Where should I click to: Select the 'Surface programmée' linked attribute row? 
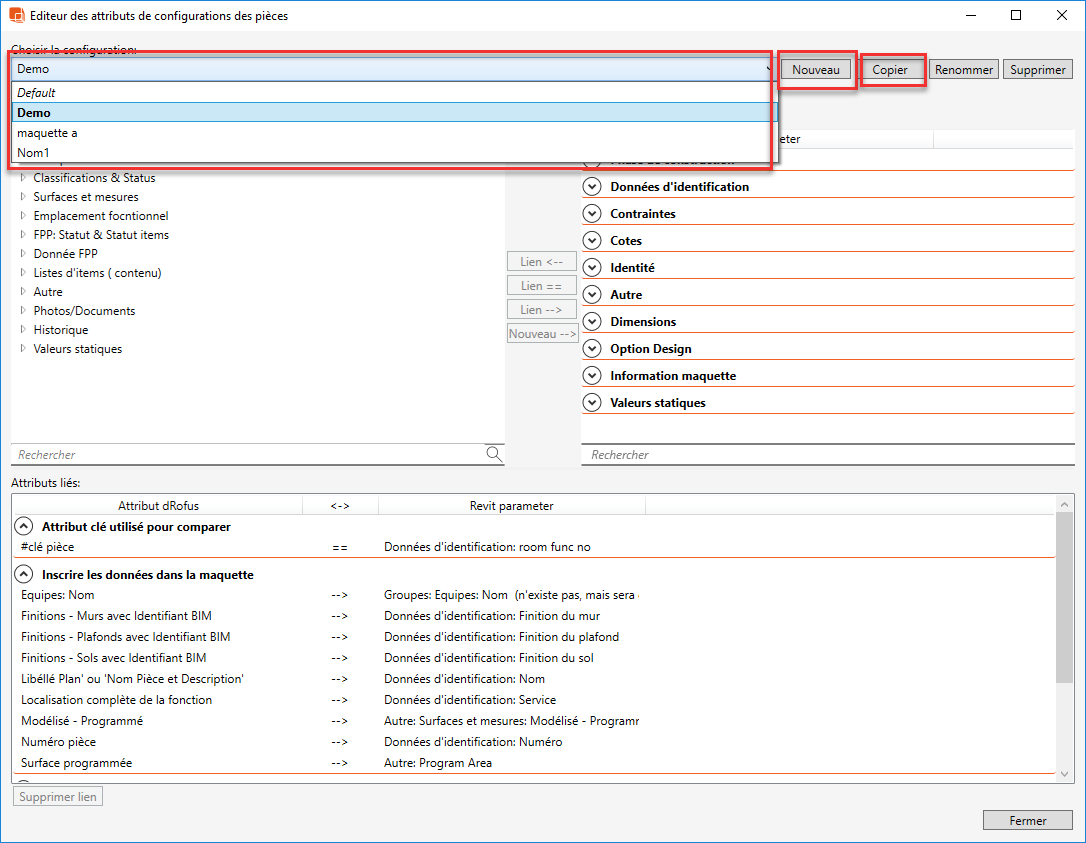pos(76,764)
